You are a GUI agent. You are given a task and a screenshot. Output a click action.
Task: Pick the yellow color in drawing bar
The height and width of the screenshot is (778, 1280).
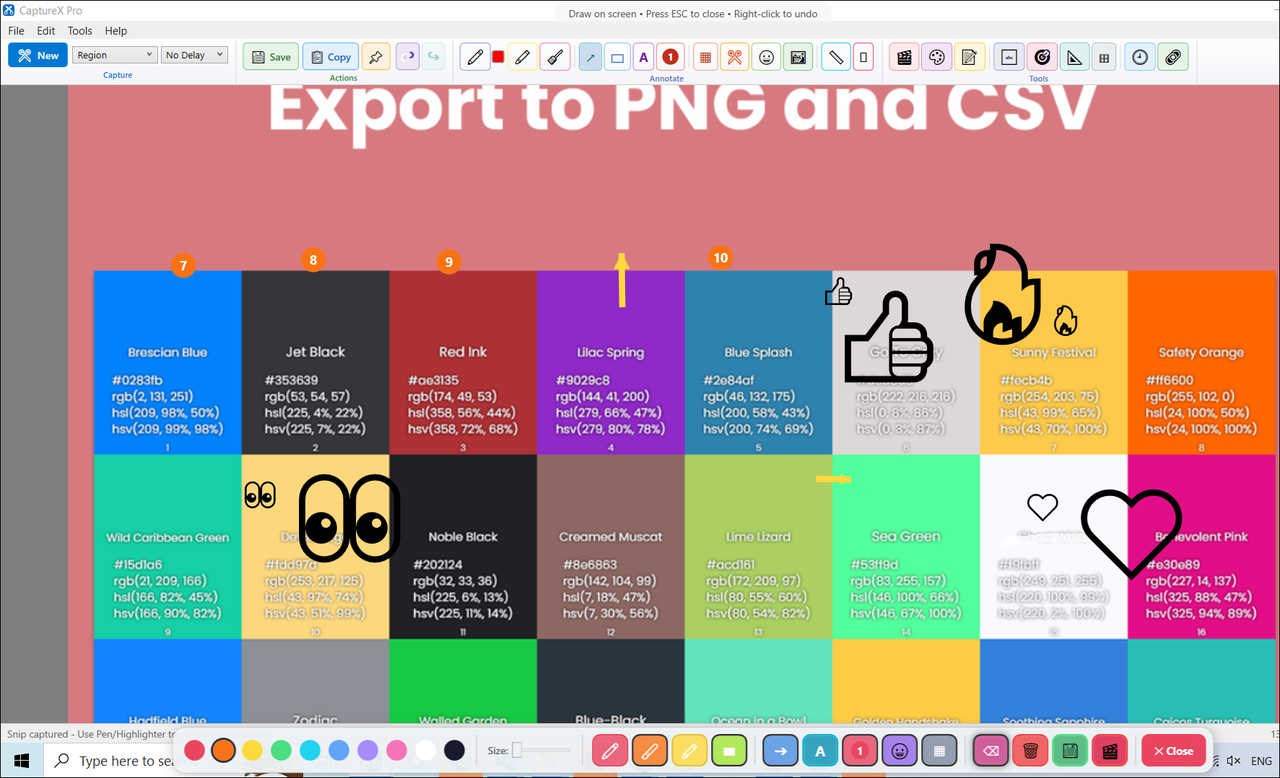tap(252, 750)
